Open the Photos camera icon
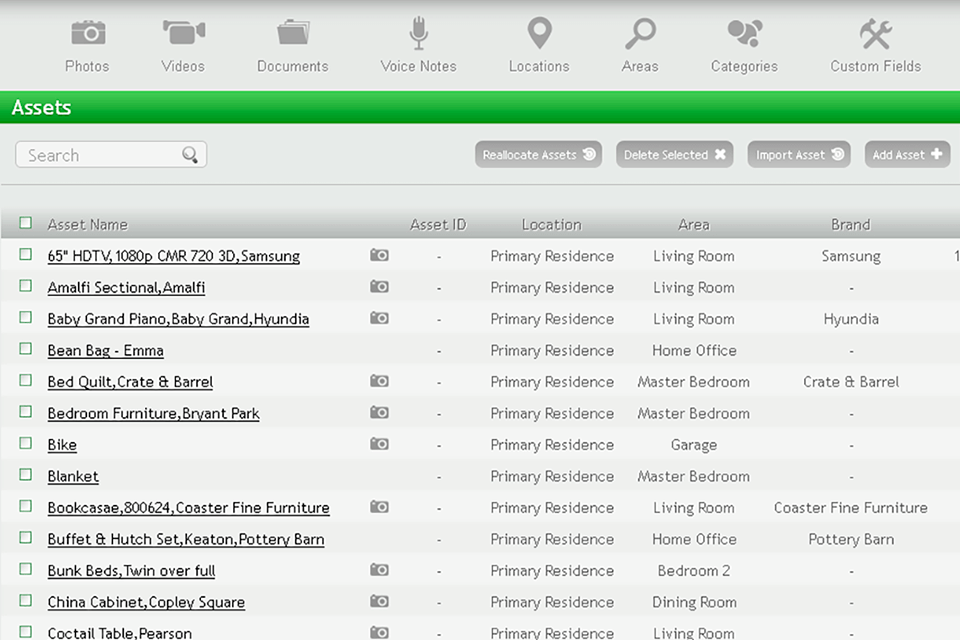The height and width of the screenshot is (640, 960). [x=87, y=34]
